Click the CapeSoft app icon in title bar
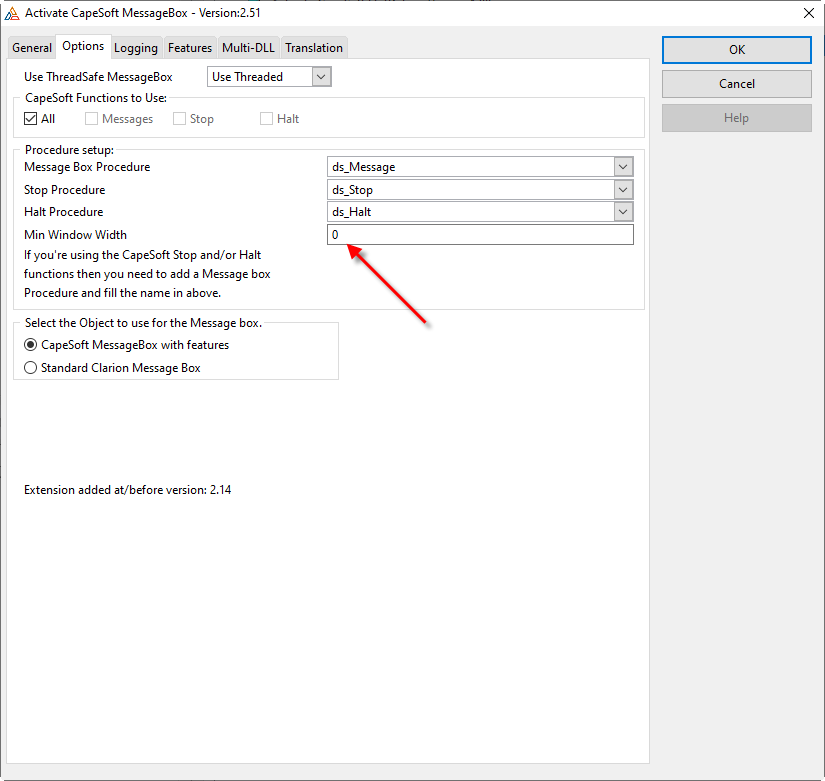Screen dimensions: 825x781 coord(12,12)
